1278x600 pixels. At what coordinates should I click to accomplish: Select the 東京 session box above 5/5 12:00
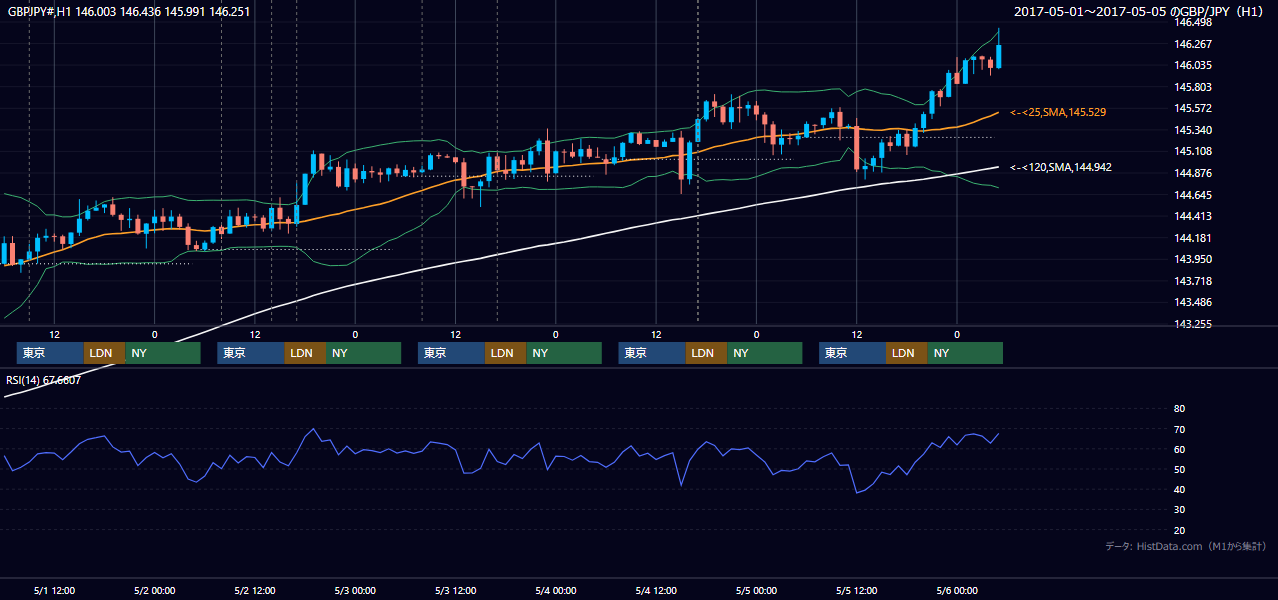click(x=852, y=353)
